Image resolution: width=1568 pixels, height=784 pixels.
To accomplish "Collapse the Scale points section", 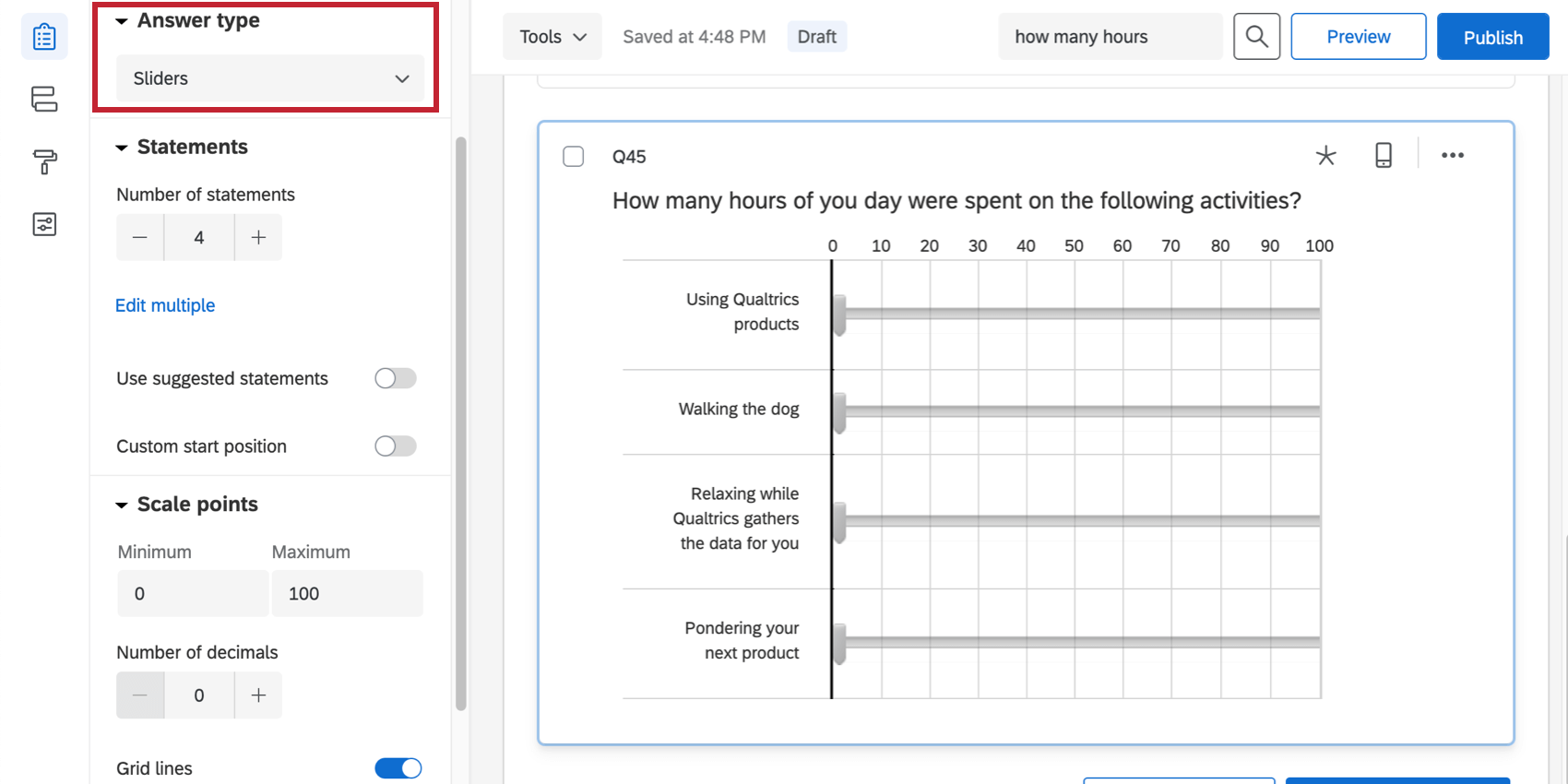I will (x=122, y=505).
